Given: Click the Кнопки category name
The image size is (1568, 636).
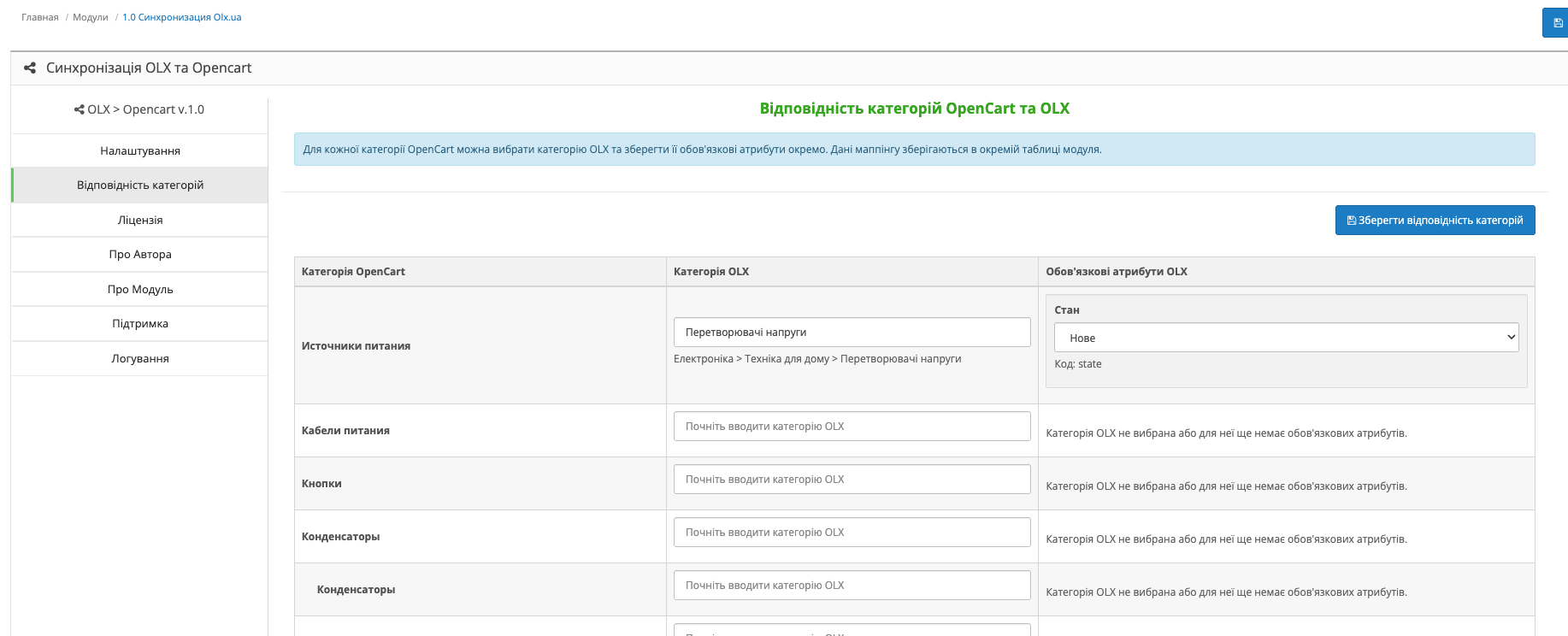Looking at the screenshot, I should point(321,484).
